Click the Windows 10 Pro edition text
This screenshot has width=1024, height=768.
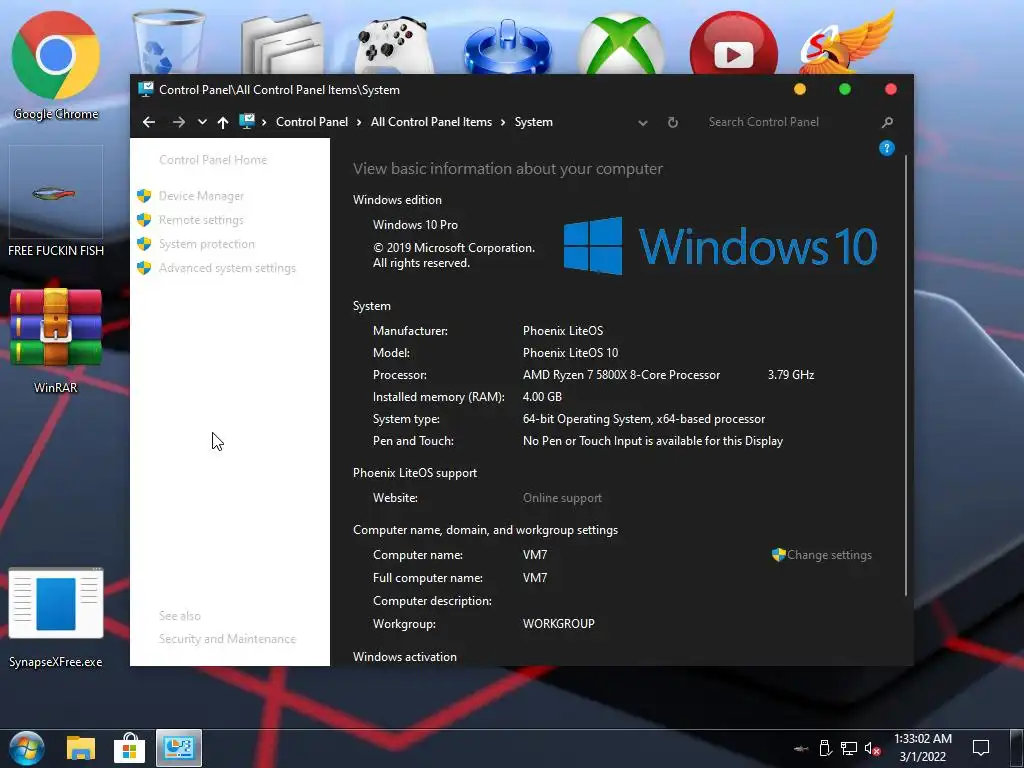(415, 225)
